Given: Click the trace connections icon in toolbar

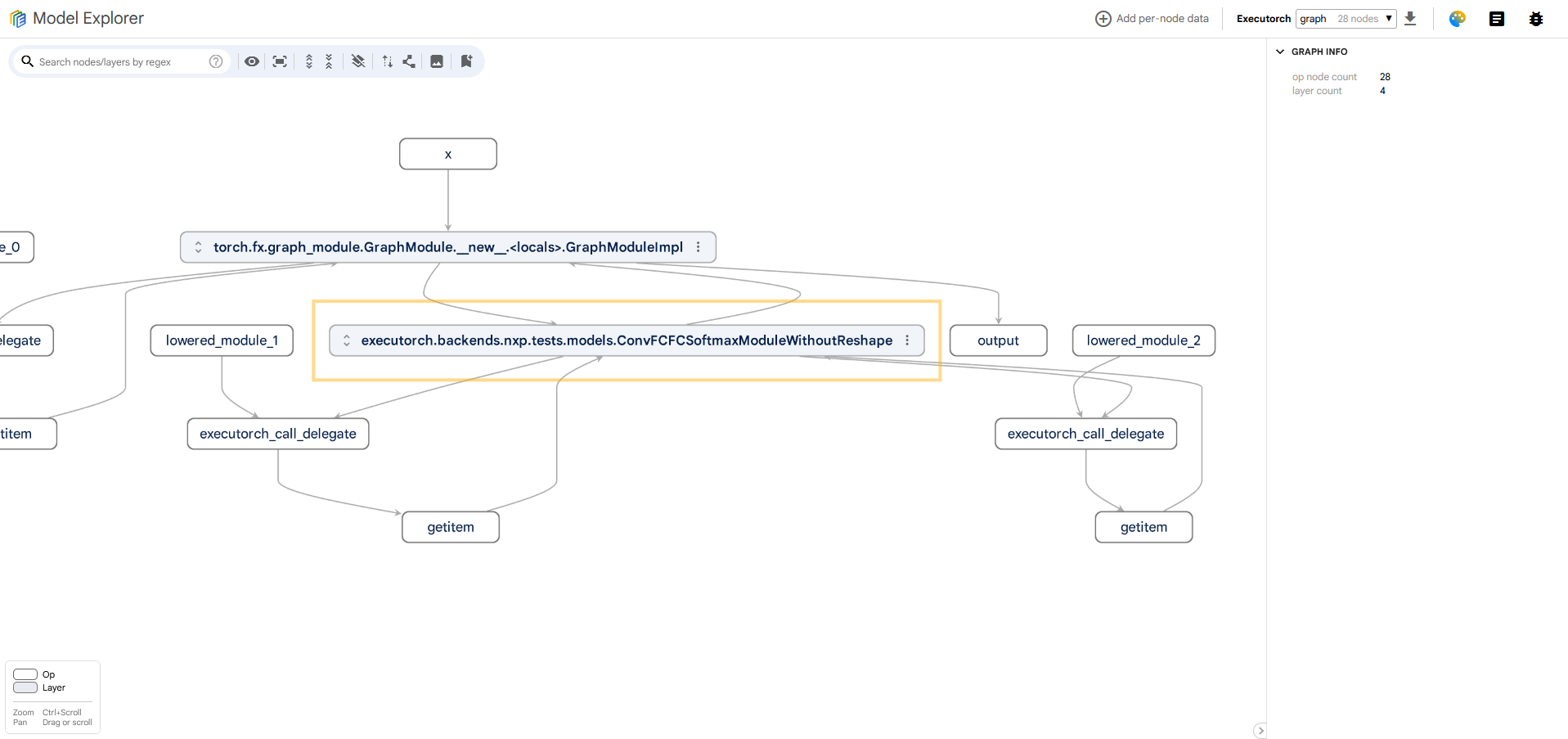Looking at the screenshot, I should [x=409, y=61].
